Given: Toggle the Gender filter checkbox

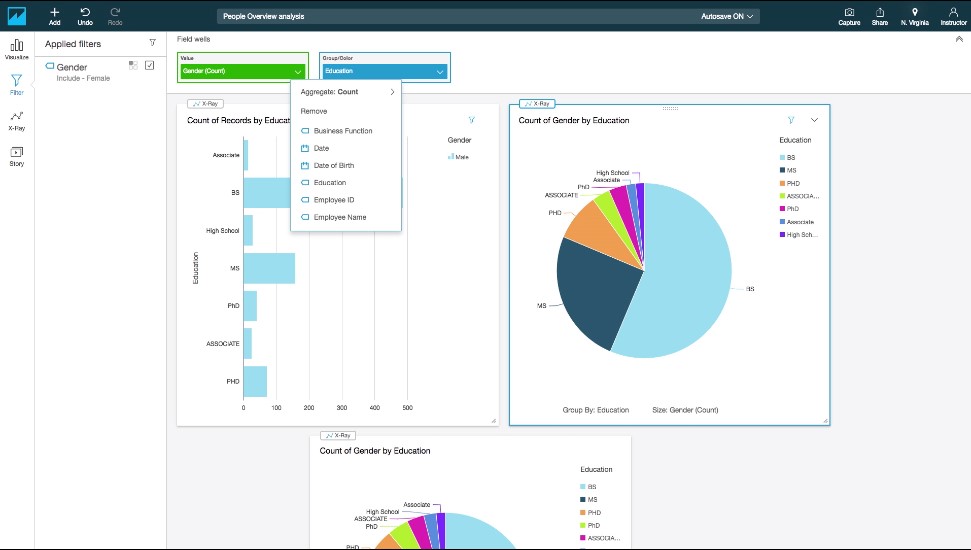Looking at the screenshot, I should tap(149, 65).
